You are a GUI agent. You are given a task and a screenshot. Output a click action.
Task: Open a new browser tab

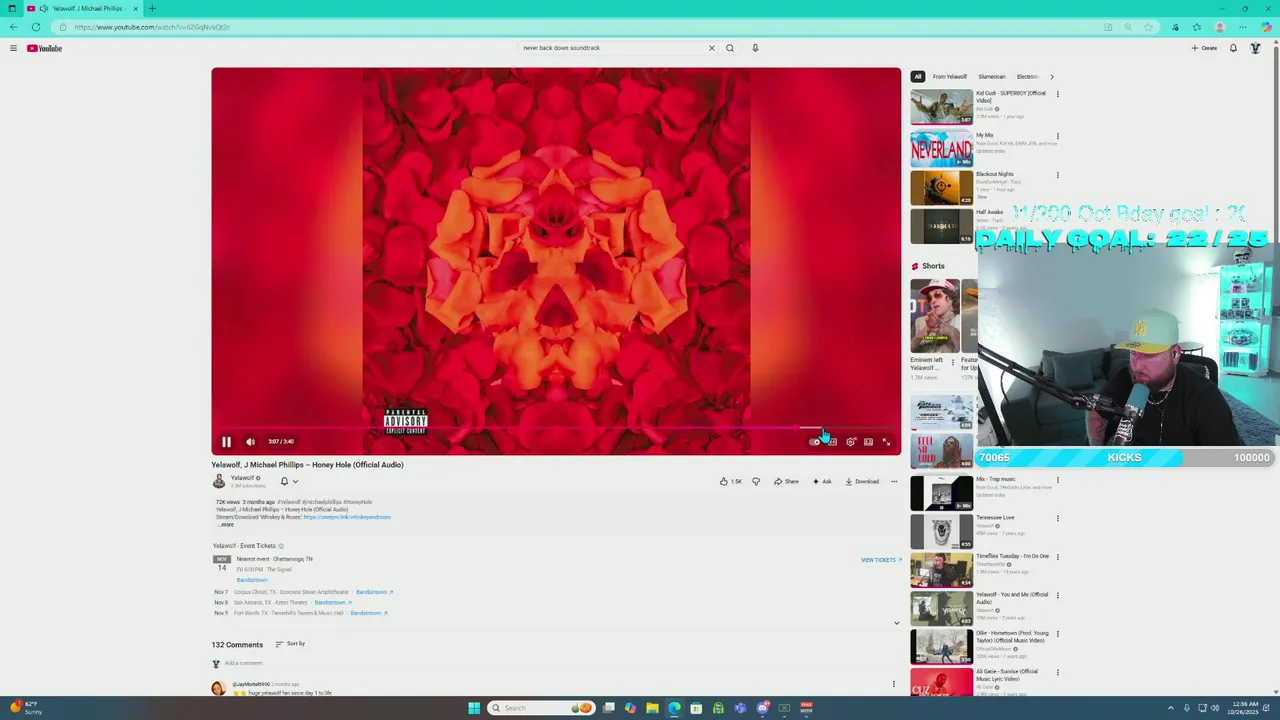click(x=152, y=8)
